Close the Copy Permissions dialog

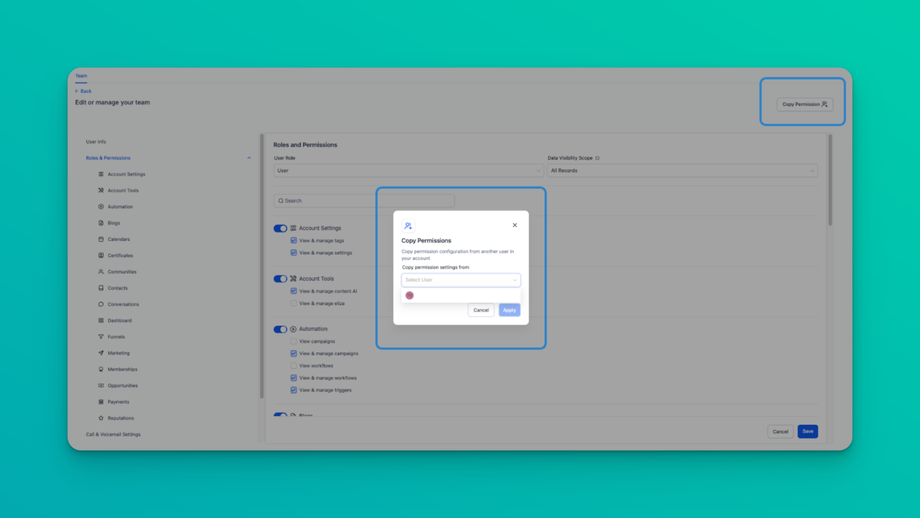515,225
